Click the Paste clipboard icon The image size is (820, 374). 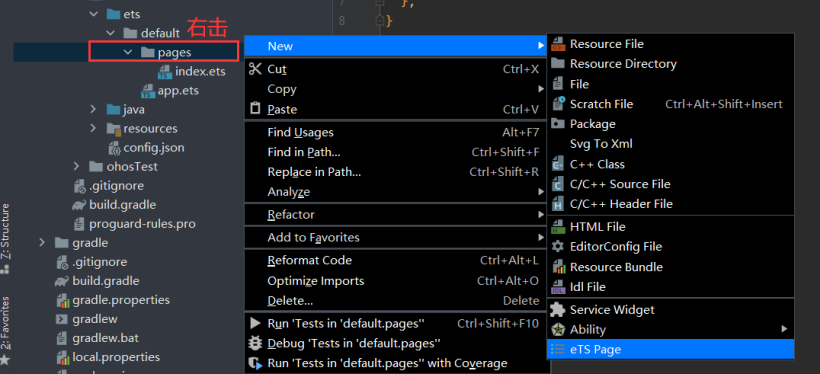point(255,109)
